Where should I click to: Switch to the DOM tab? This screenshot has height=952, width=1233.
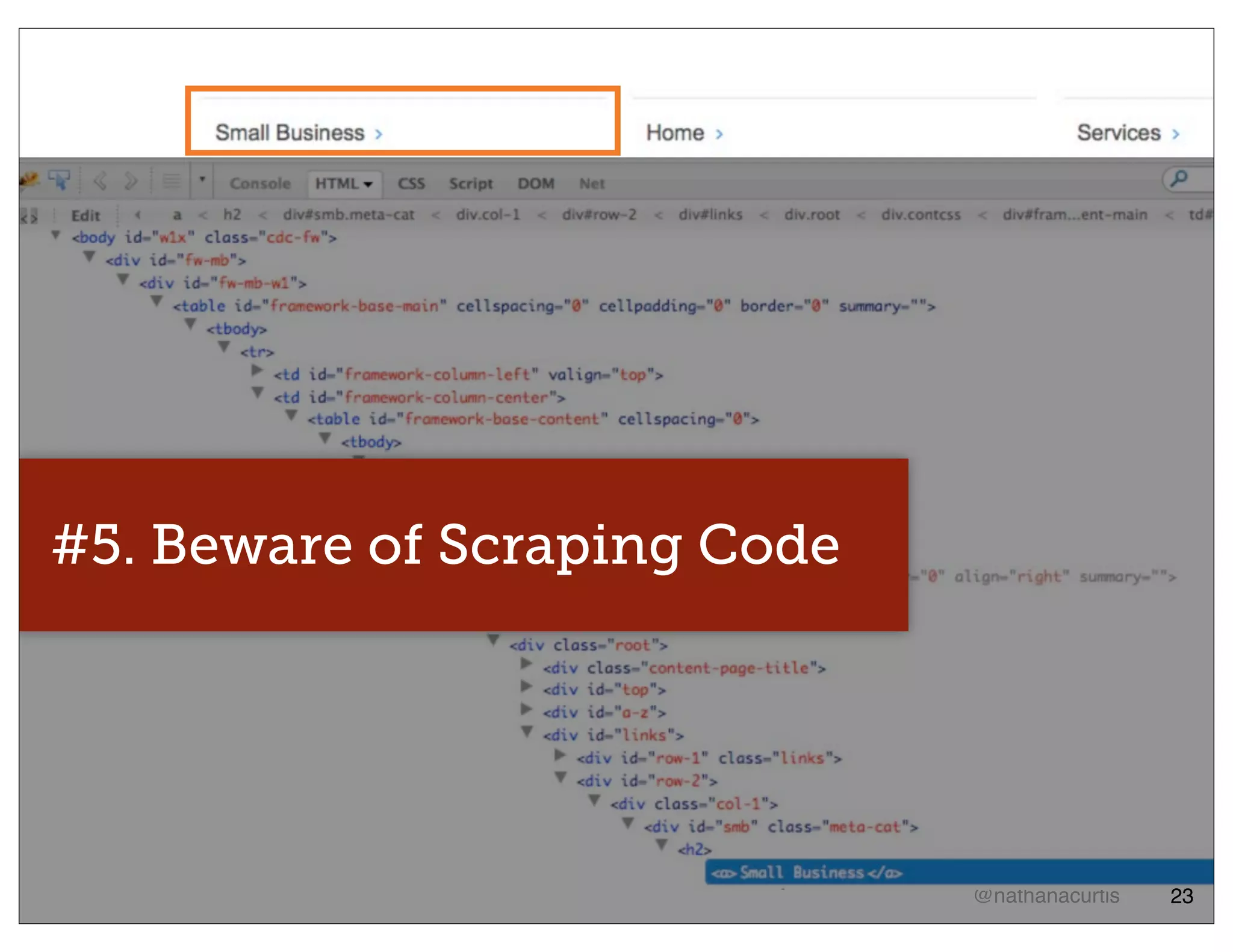pyautogui.click(x=536, y=184)
